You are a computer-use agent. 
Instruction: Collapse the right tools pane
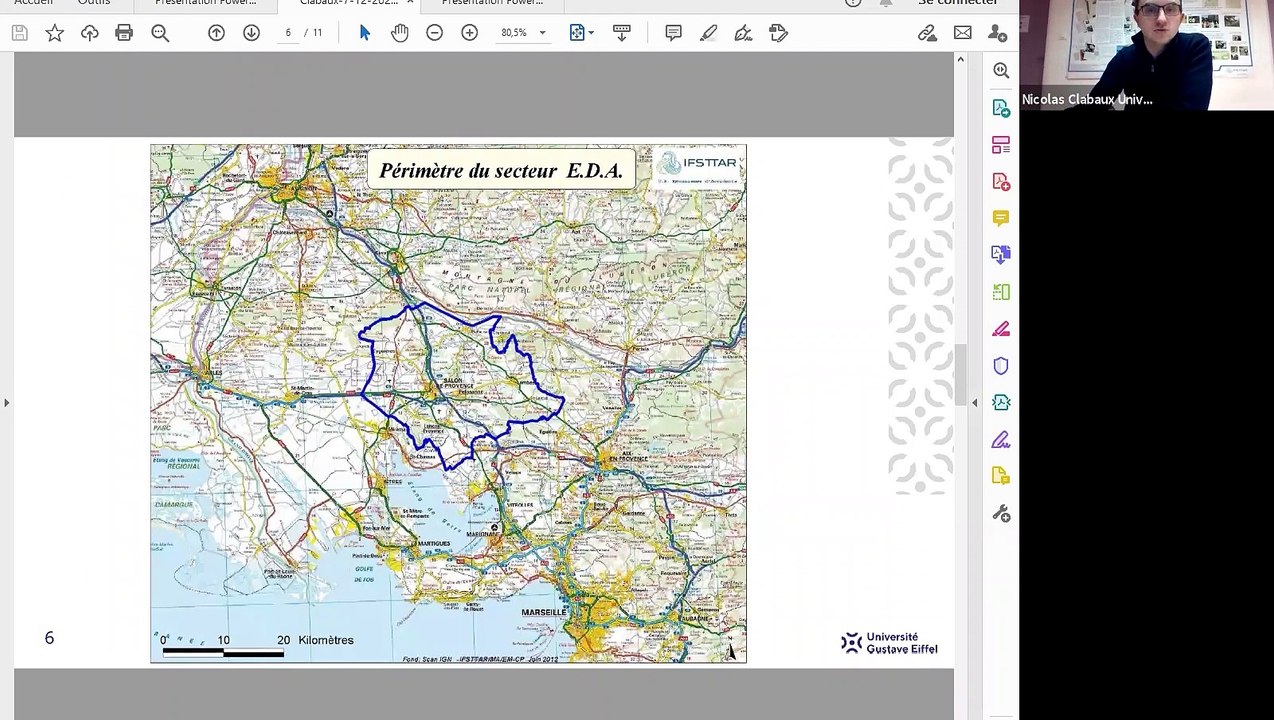[x=974, y=403]
